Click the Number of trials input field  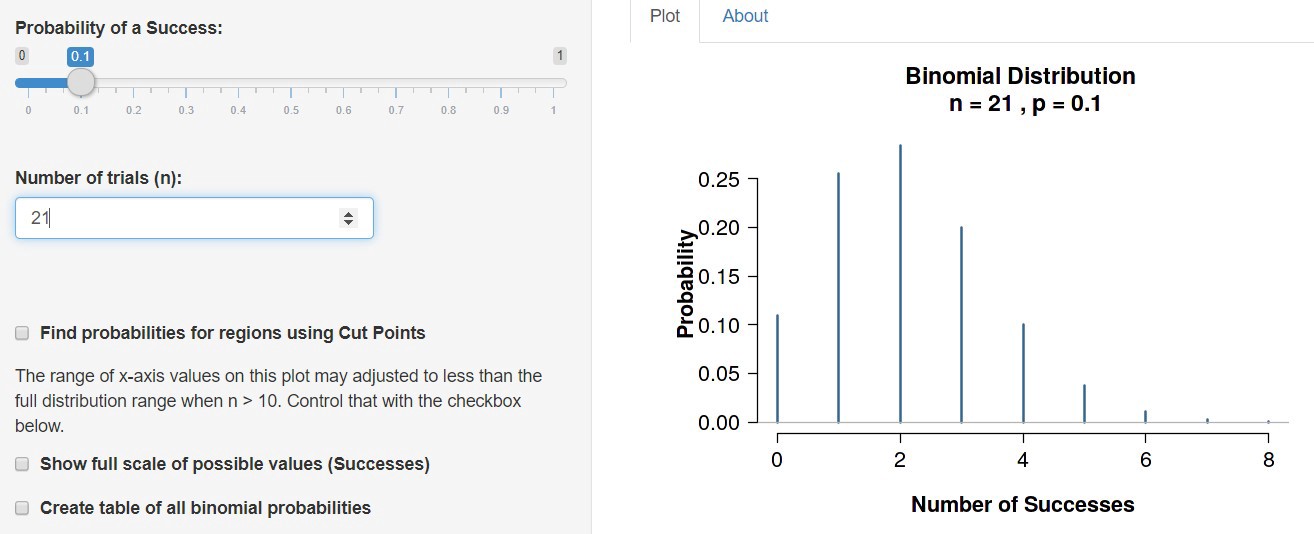click(x=180, y=218)
